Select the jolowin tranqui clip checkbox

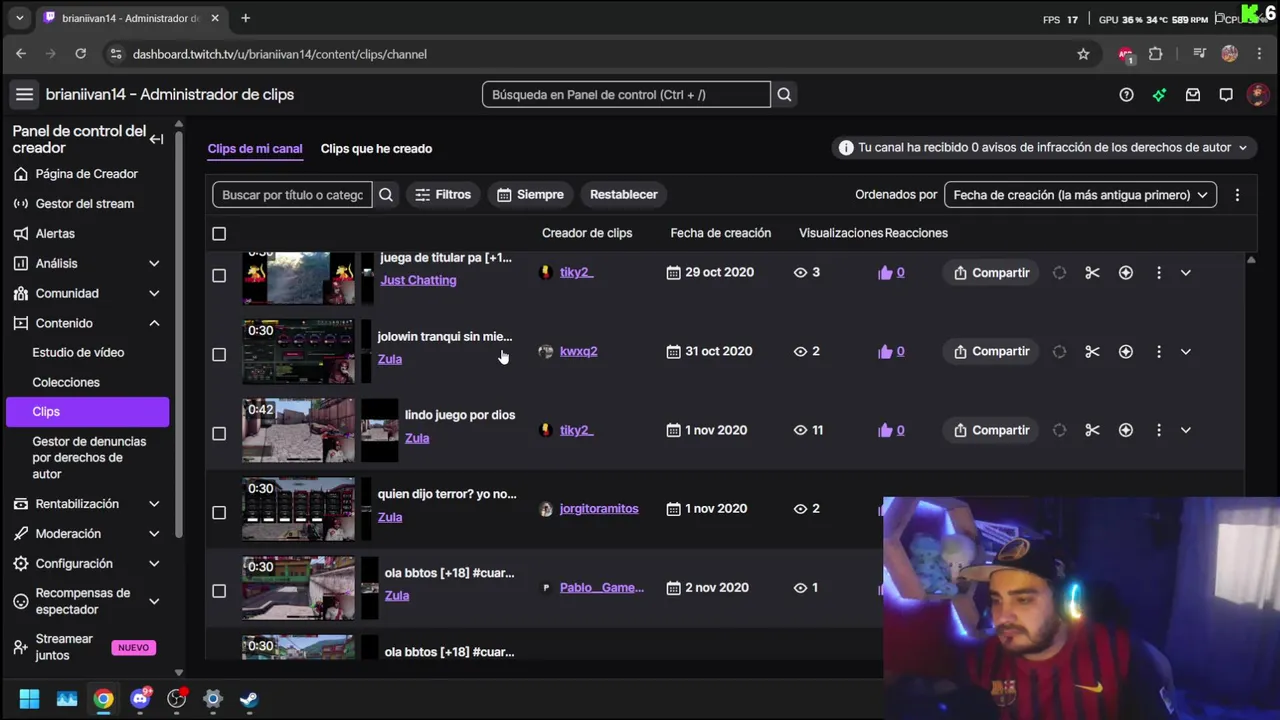[219, 354]
